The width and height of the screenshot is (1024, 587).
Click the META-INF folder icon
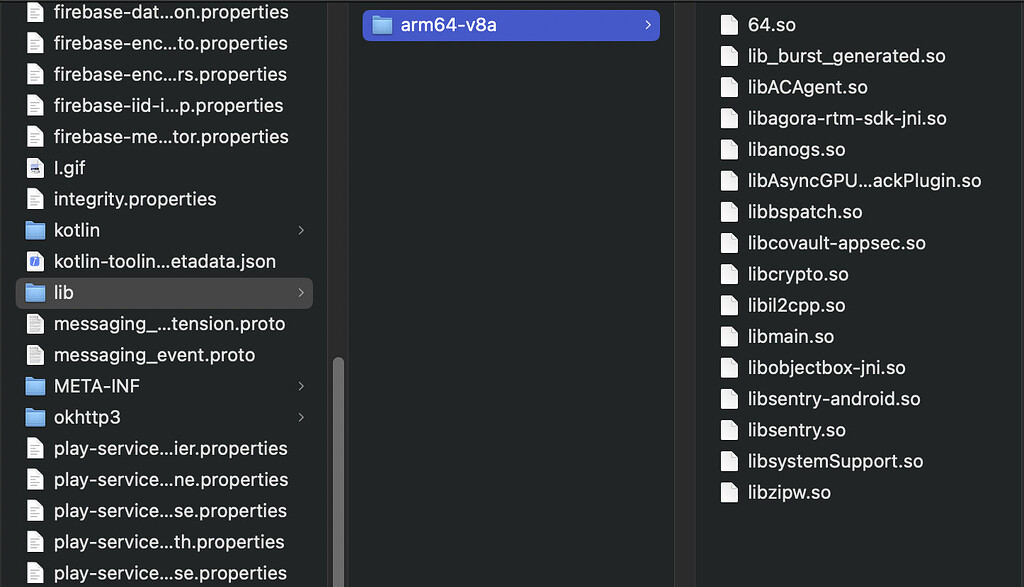pos(35,386)
